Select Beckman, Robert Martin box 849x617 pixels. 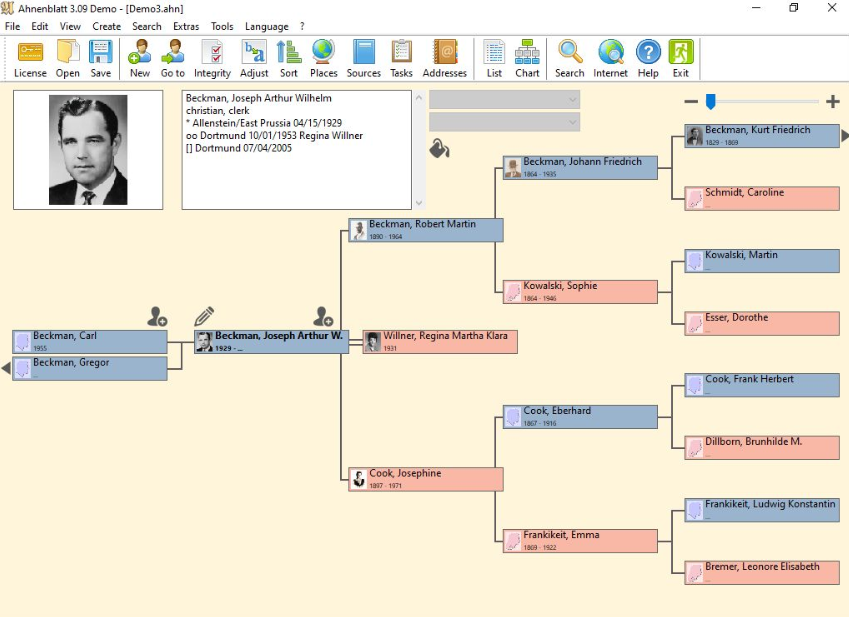[426, 229]
